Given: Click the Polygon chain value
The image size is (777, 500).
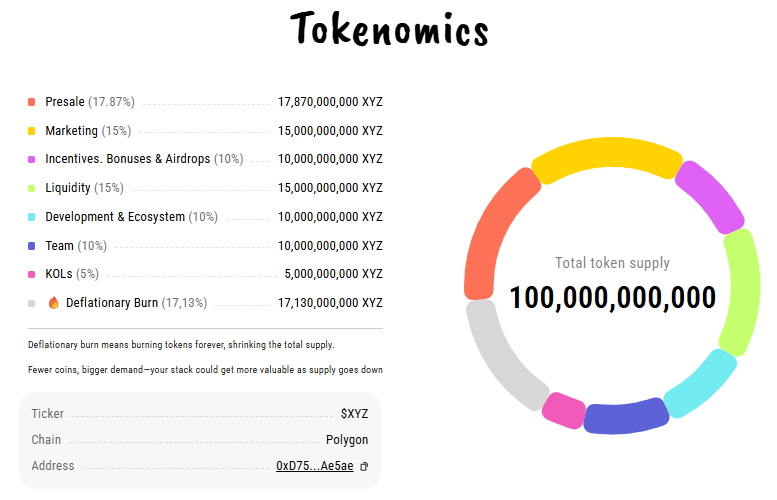Looking at the screenshot, I should pos(347,440).
